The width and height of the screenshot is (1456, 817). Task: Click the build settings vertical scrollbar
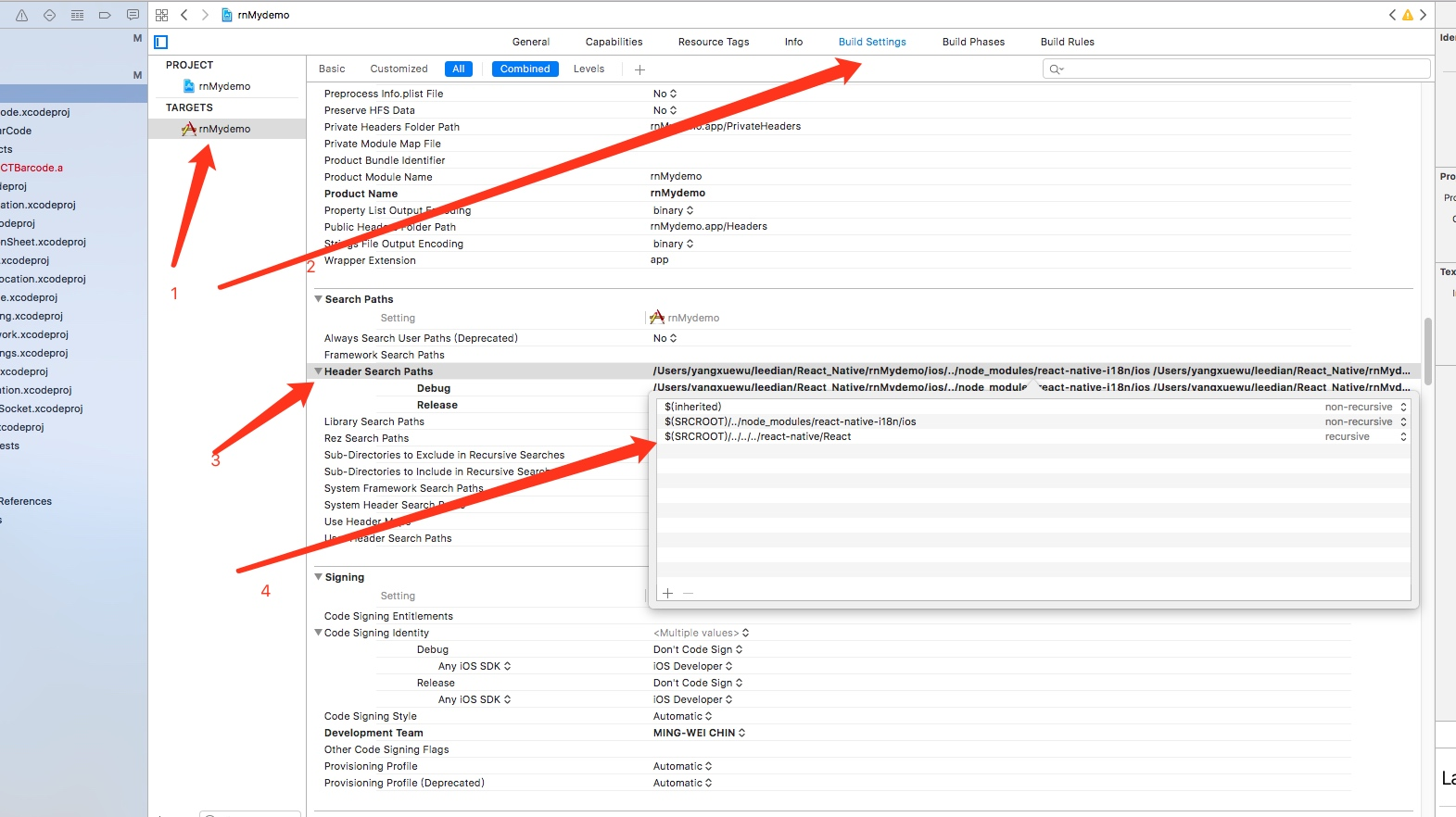(x=1428, y=351)
